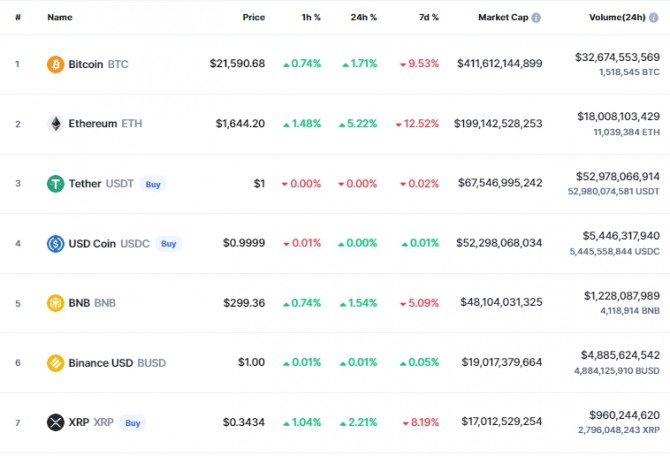Click Ethereum price $1,644.20

pos(240,124)
